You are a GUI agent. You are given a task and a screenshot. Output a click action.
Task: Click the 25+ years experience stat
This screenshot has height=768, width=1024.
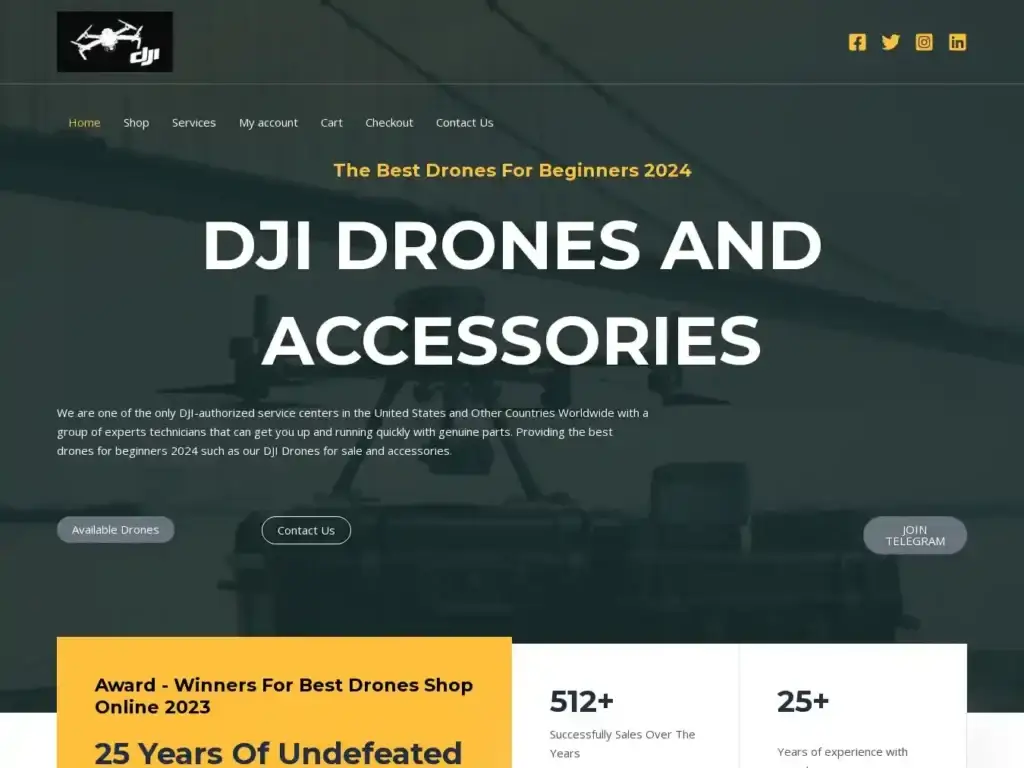click(x=803, y=702)
